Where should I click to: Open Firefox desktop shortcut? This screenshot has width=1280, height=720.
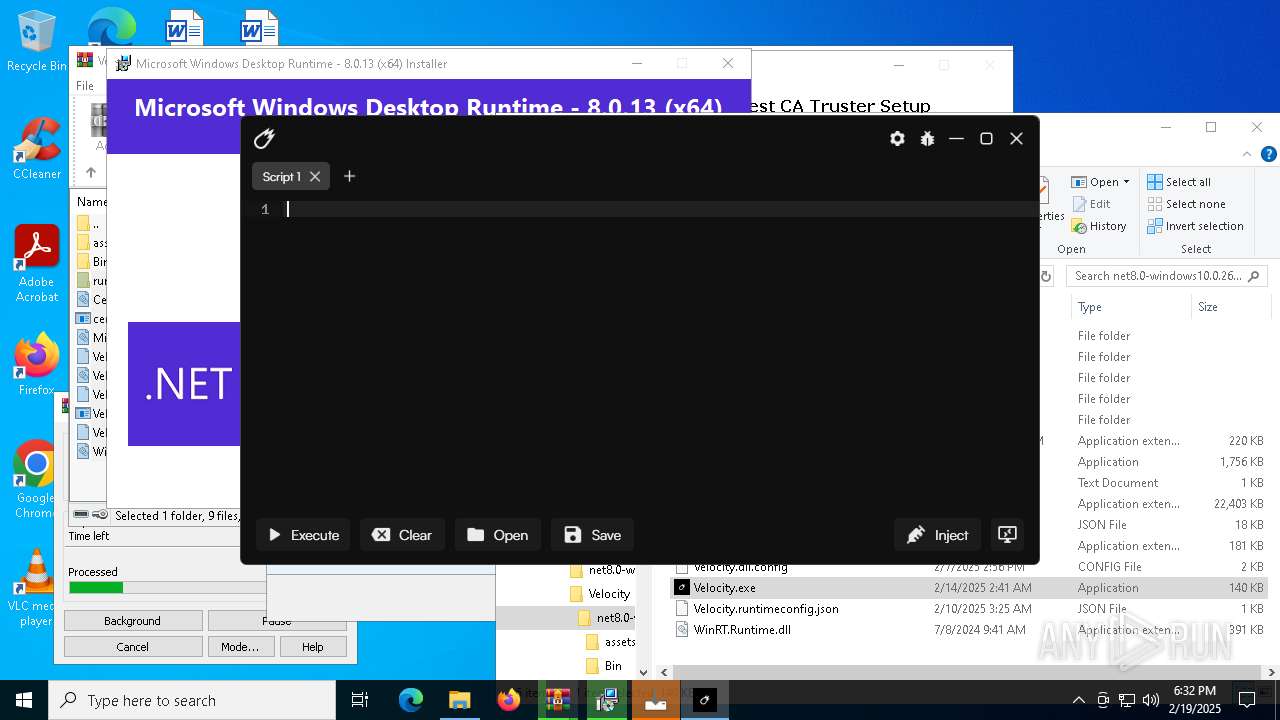[37, 365]
